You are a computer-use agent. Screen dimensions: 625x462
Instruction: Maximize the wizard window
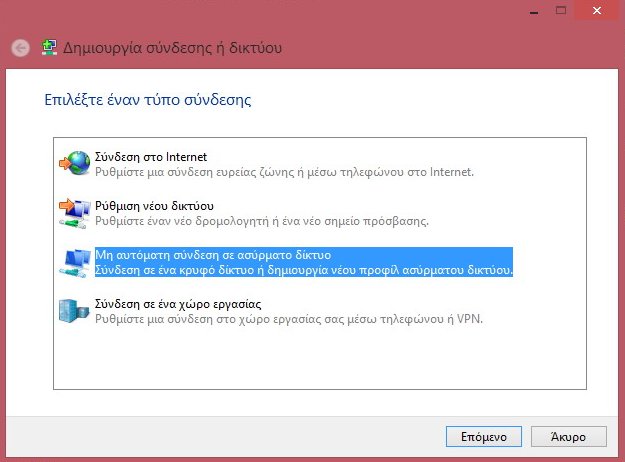point(561,10)
